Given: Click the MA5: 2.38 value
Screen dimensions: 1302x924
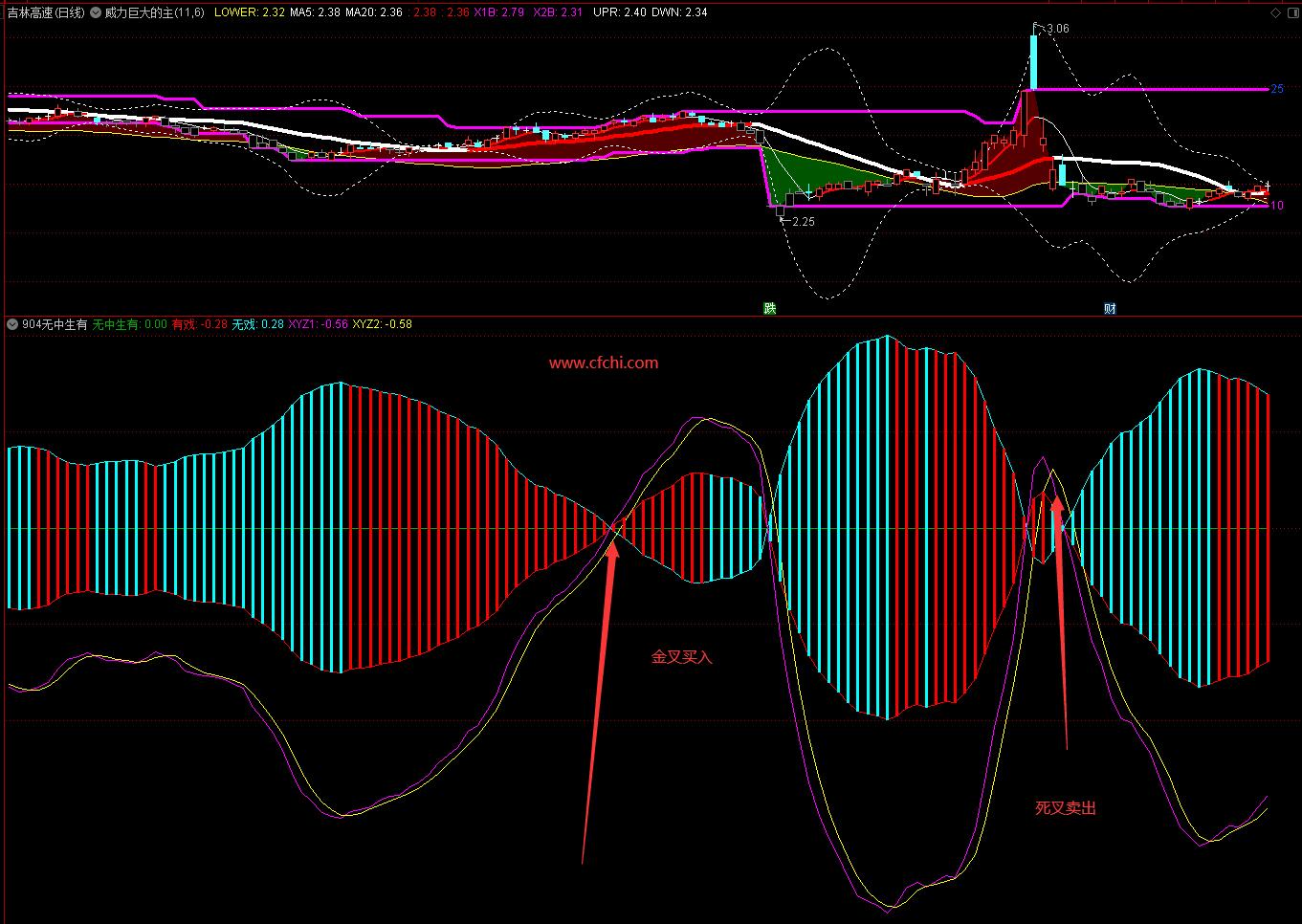Looking at the screenshot, I should [315, 12].
